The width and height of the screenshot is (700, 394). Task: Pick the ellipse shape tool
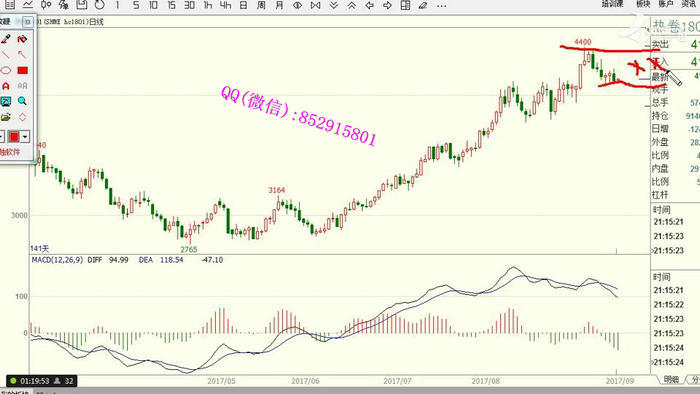coord(6,70)
